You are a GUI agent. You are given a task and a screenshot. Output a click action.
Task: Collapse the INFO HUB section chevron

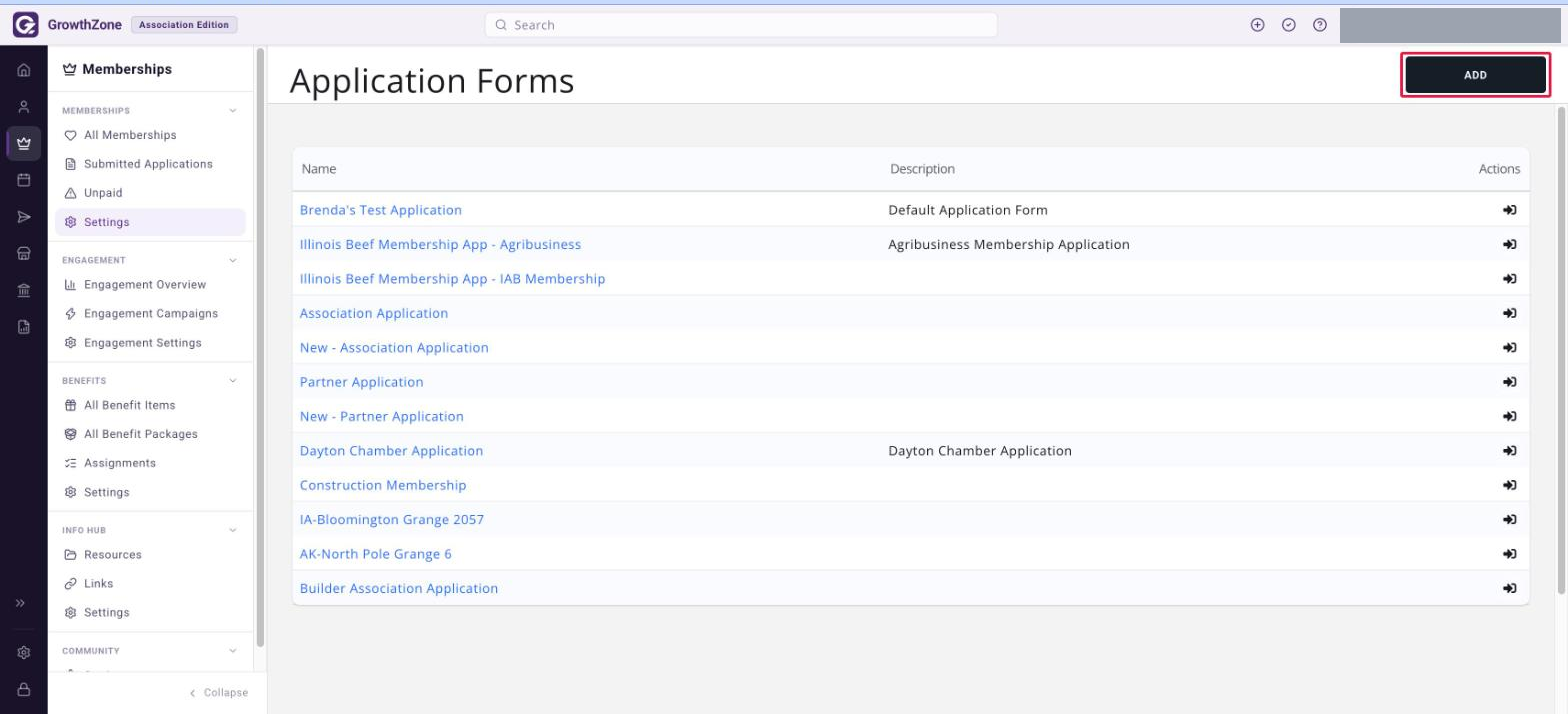[233, 530]
